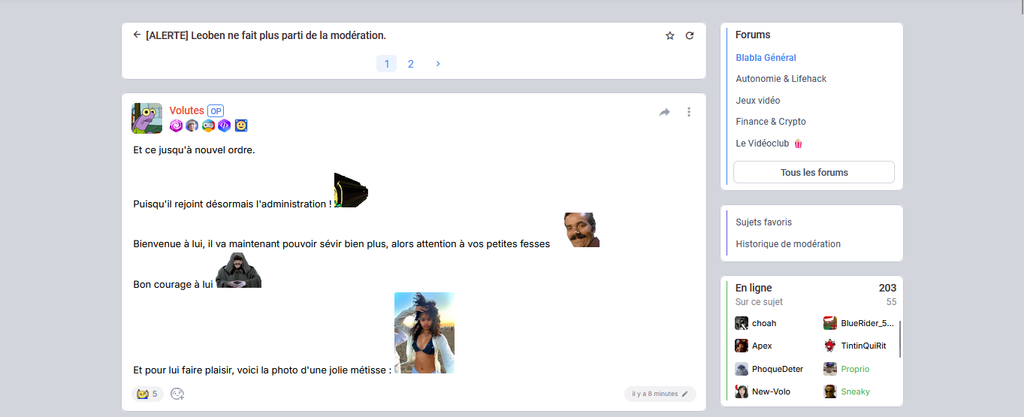Click the last yellow-face badge under Volutes

[241, 126]
